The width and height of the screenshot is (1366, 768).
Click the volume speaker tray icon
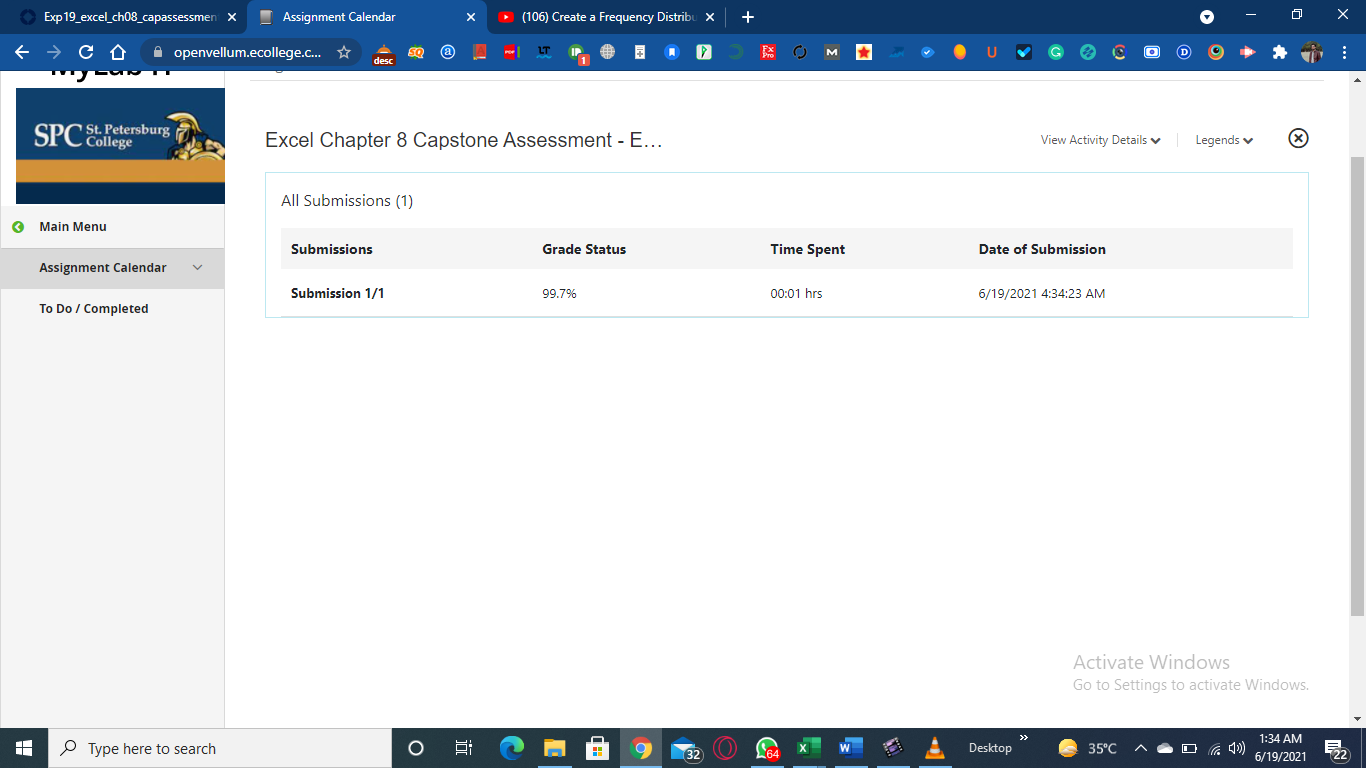pos(1237,748)
